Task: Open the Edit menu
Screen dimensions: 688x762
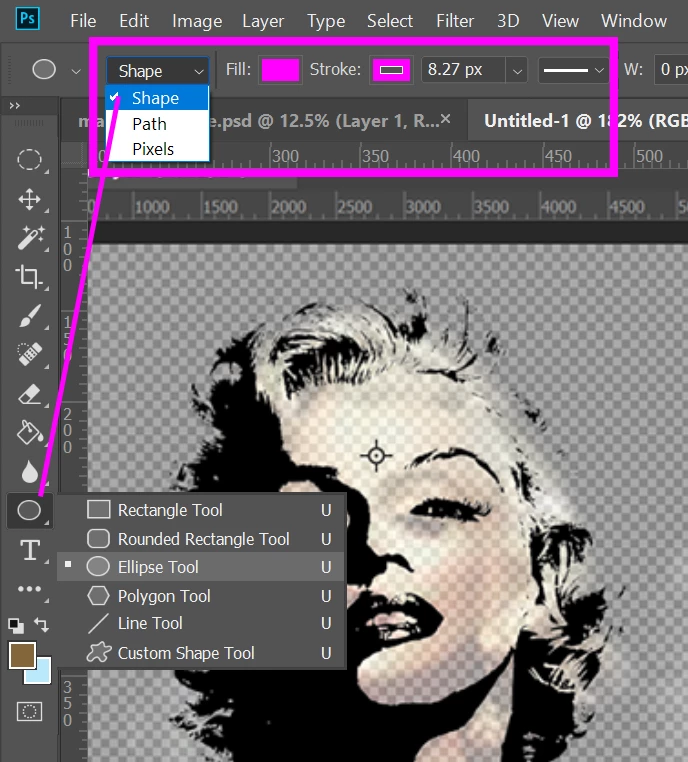Action: [x=134, y=21]
